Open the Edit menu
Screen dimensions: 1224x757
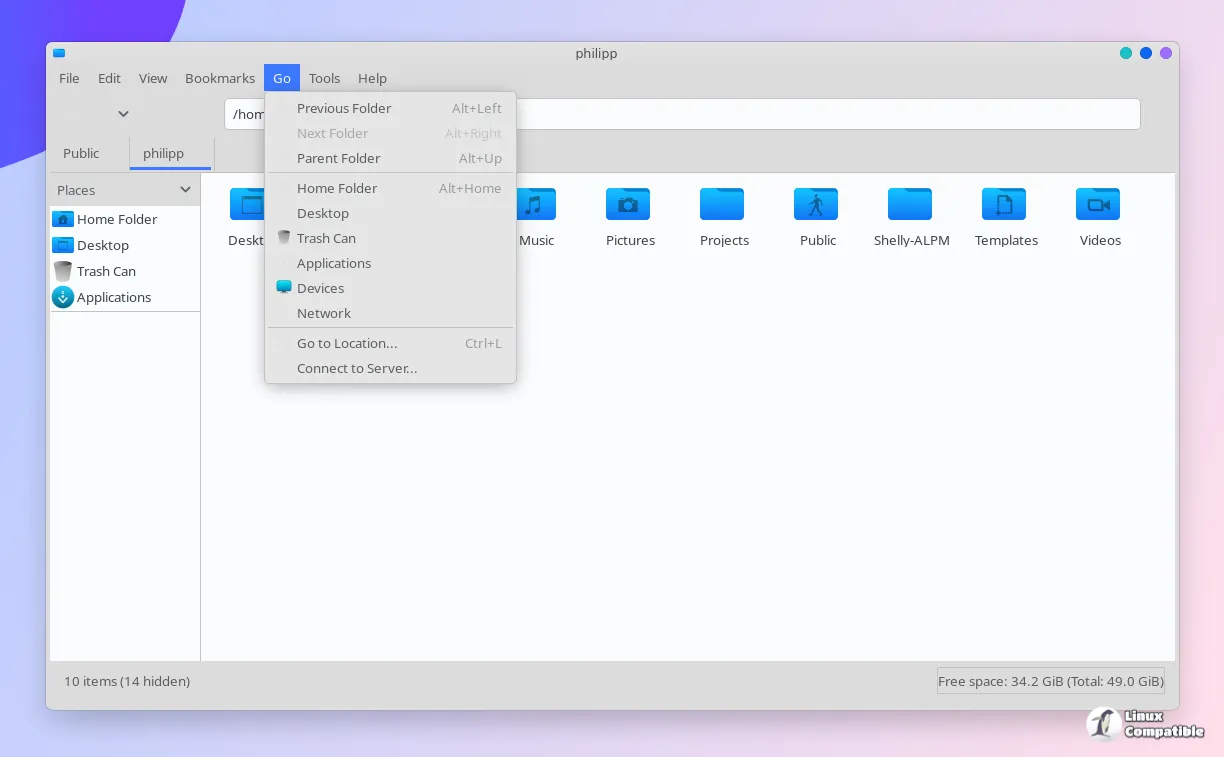pos(109,78)
